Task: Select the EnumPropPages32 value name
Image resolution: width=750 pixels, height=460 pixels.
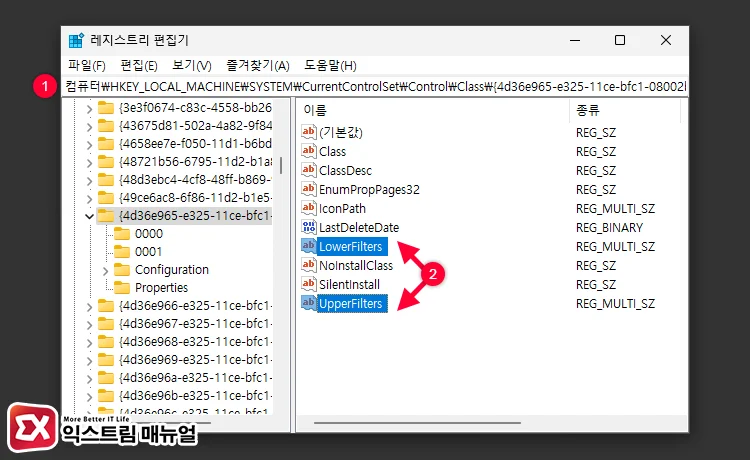Action: point(369,189)
